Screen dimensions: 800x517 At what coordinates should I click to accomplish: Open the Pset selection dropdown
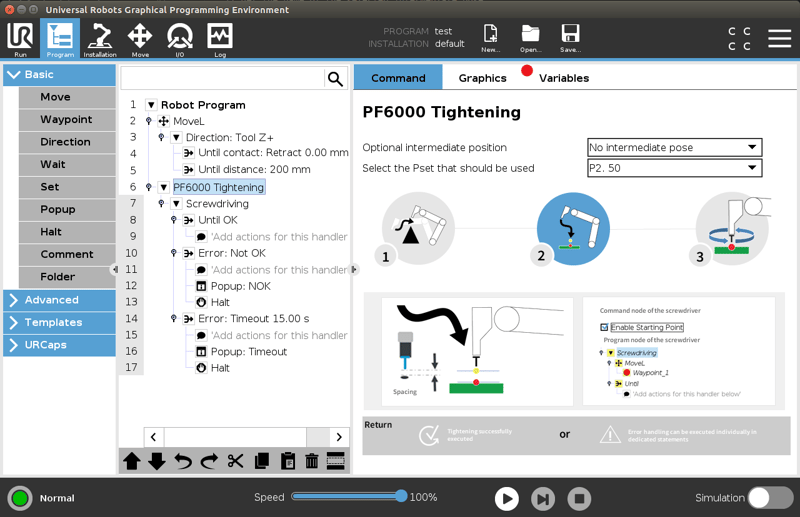point(674,168)
